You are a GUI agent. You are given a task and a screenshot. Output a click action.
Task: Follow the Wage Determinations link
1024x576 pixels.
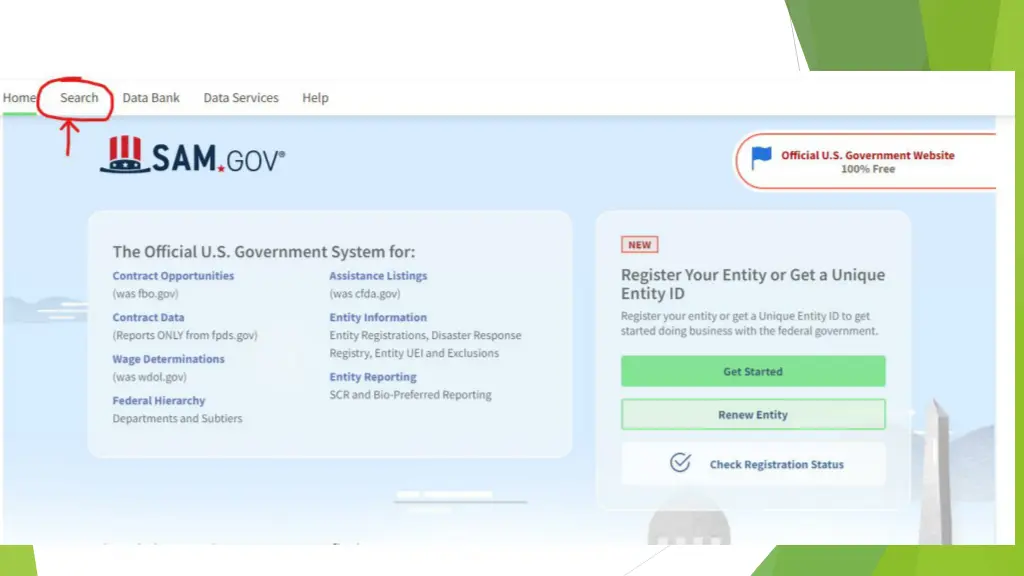168,359
